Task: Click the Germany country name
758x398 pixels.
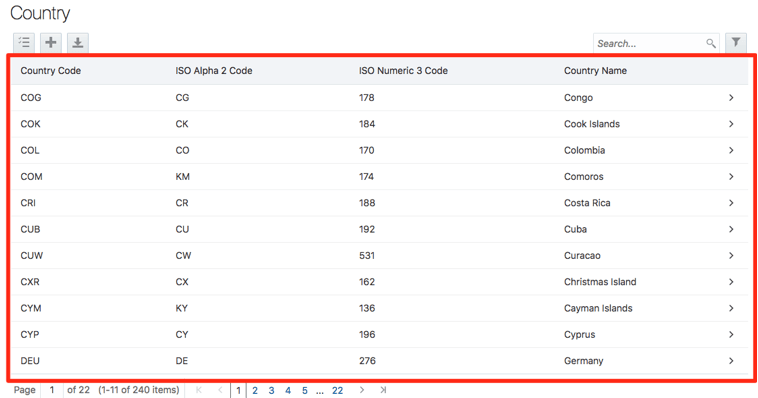Action: click(583, 361)
